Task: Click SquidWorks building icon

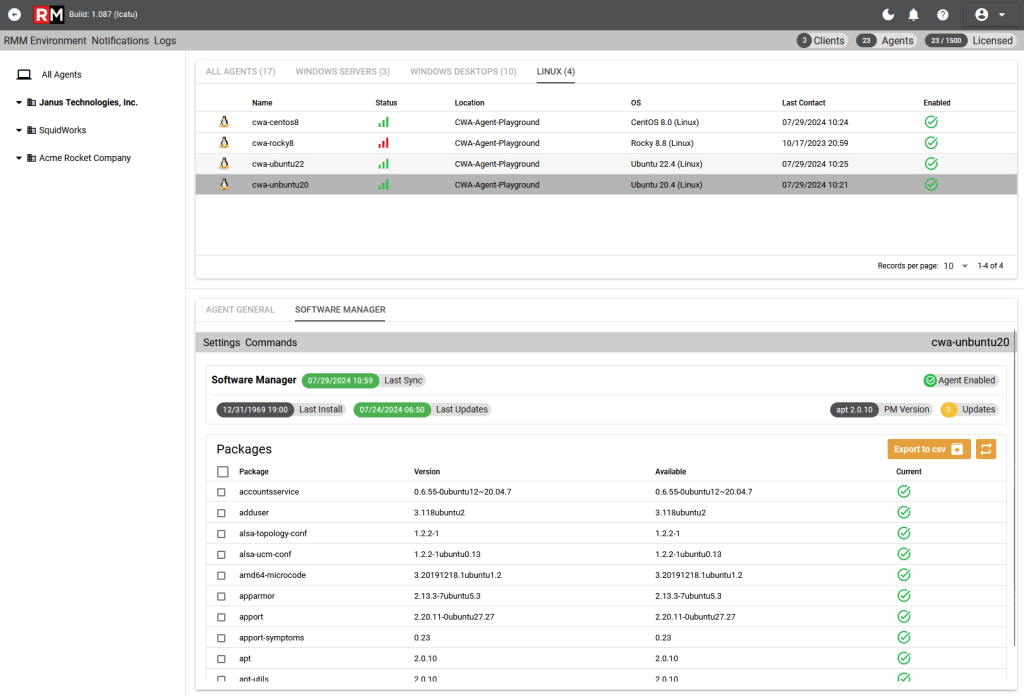Action: (x=31, y=130)
